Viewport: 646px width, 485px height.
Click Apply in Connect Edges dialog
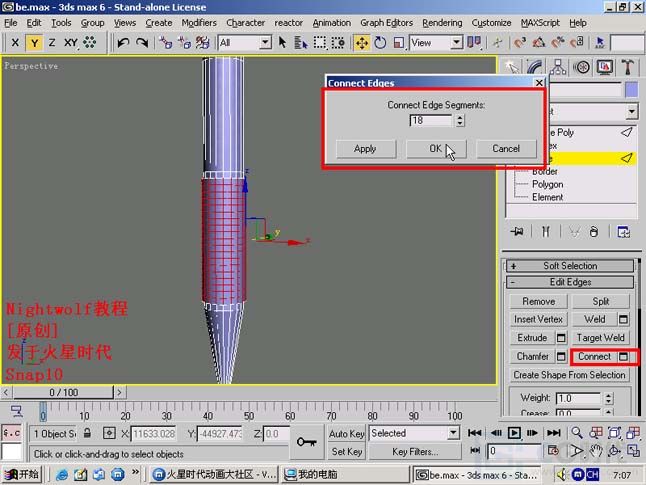(365, 149)
